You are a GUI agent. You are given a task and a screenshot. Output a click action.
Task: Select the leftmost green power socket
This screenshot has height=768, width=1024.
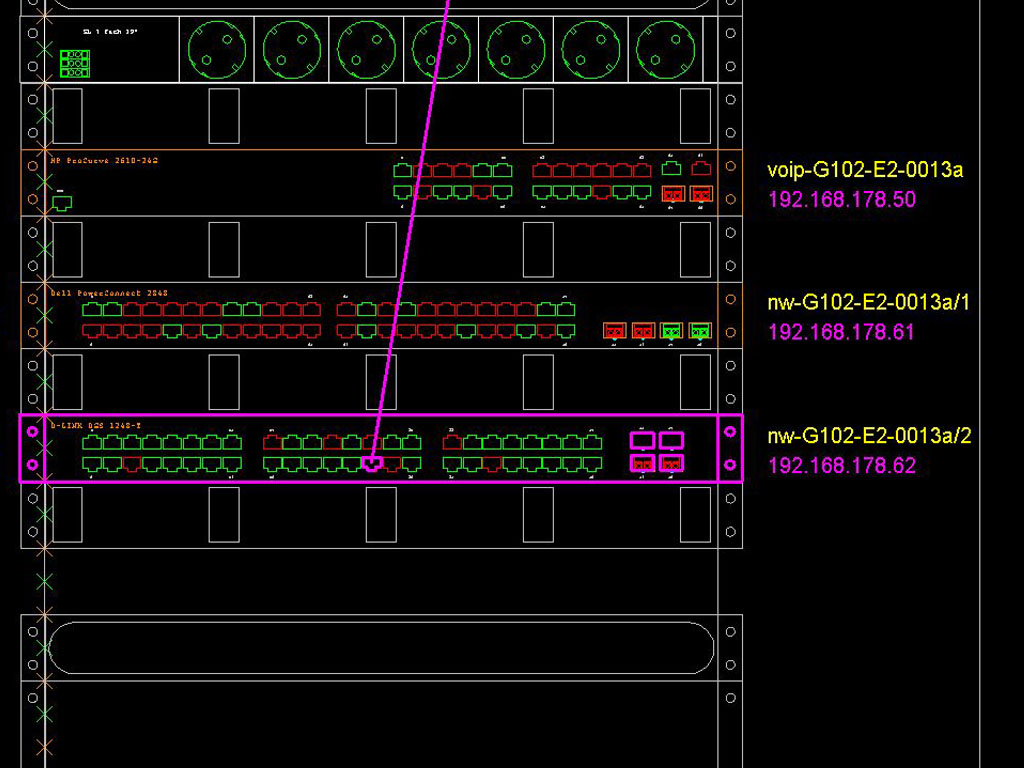pos(217,50)
